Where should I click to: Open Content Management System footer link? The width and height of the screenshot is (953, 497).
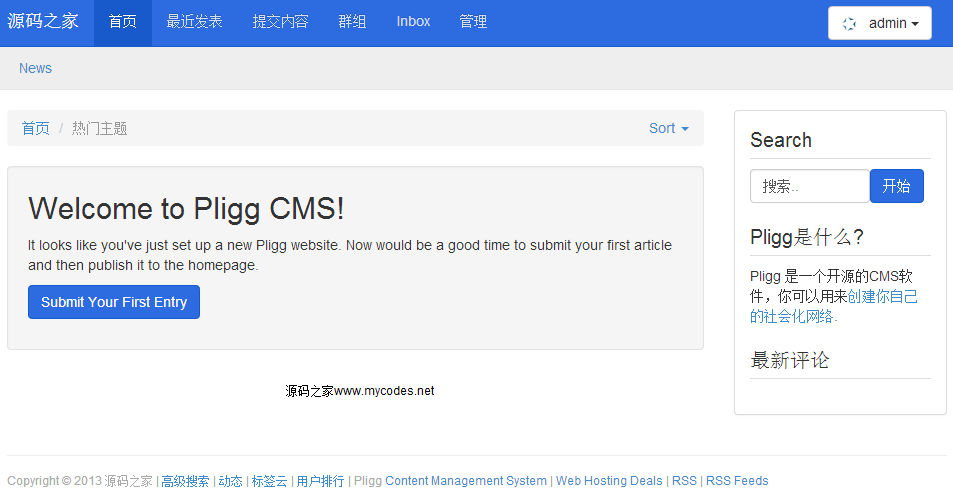tap(466, 481)
